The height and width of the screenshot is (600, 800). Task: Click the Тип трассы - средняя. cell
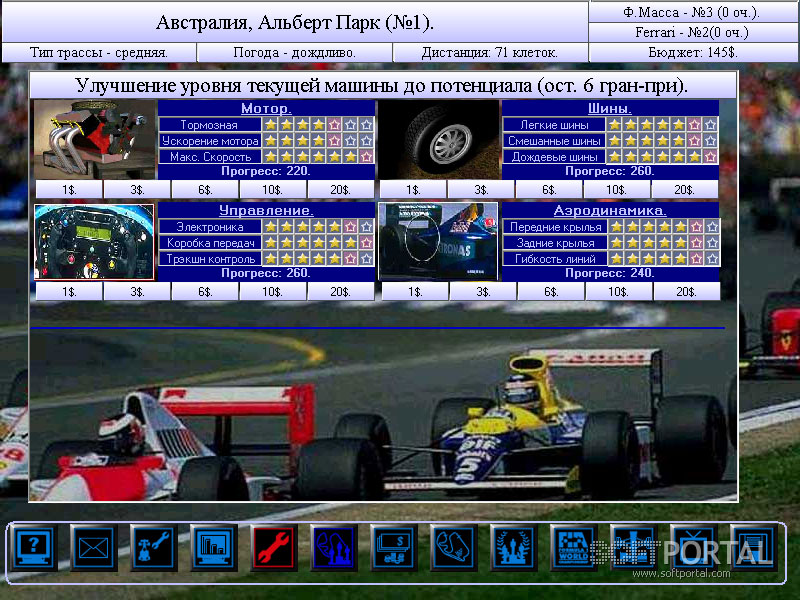pos(99,52)
